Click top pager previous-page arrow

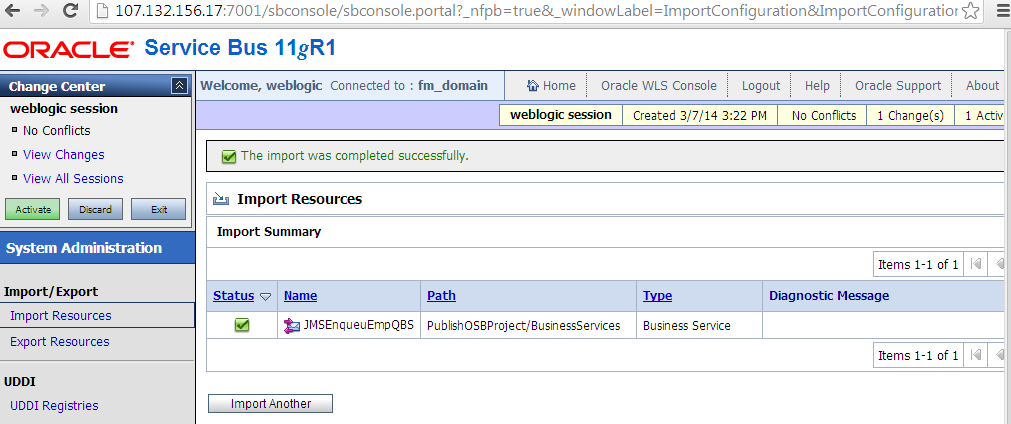click(1000, 264)
